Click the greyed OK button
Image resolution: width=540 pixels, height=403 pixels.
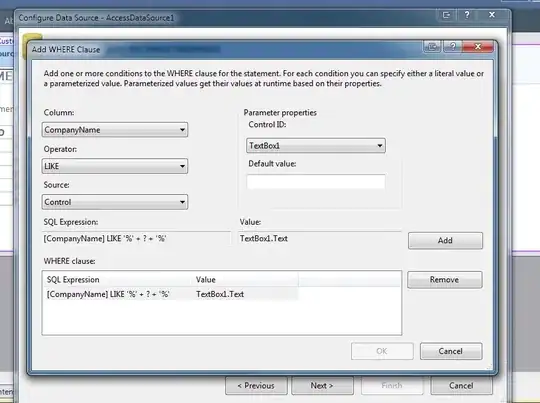[382, 351]
